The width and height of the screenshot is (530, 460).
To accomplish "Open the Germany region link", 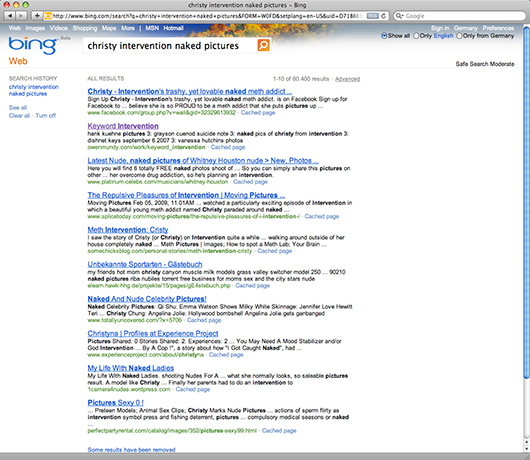I will 465,28.
